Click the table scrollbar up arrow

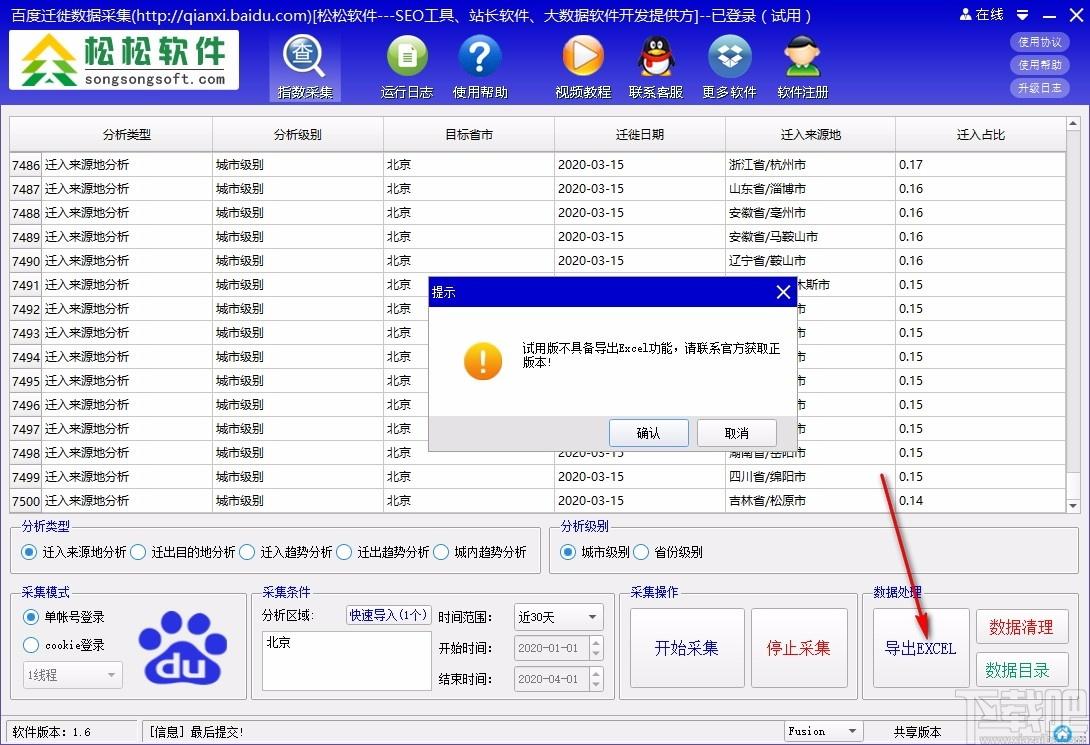point(1073,124)
